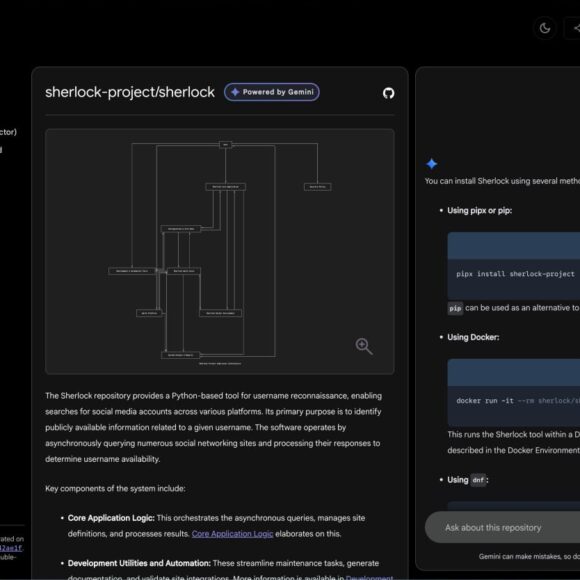Click the Development Utilities and Automation heading

[x=139, y=563]
